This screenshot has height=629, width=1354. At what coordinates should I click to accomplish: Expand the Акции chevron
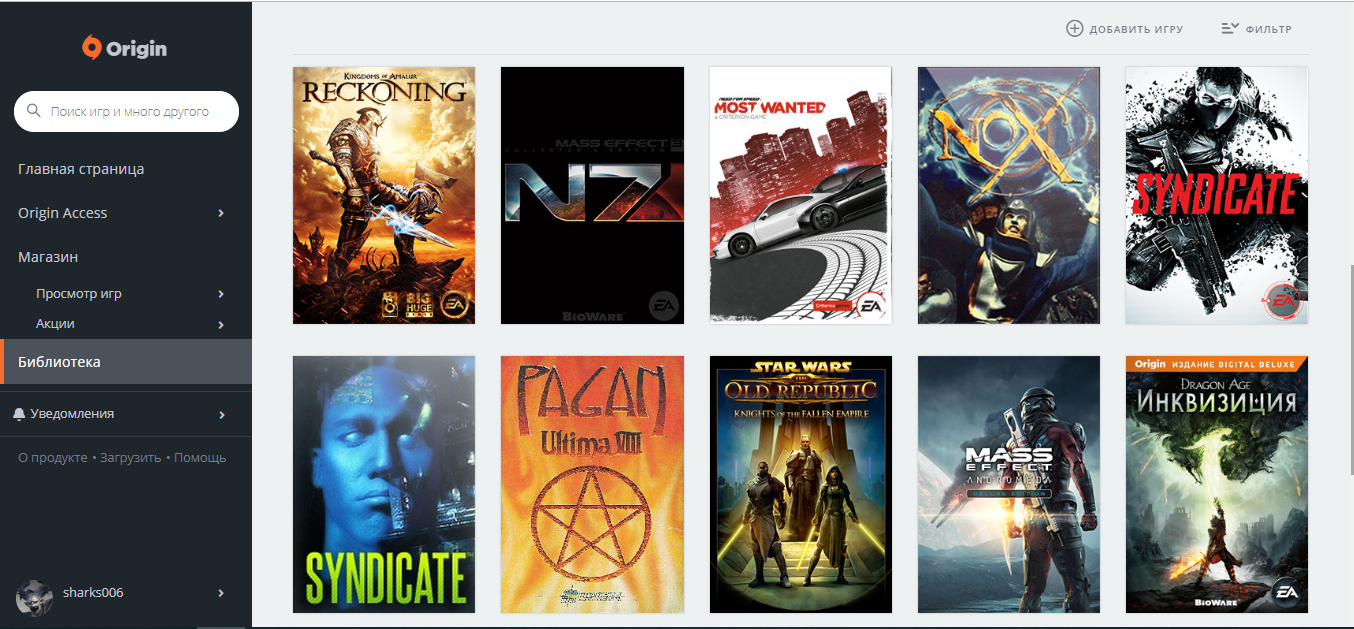pos(221,324)
